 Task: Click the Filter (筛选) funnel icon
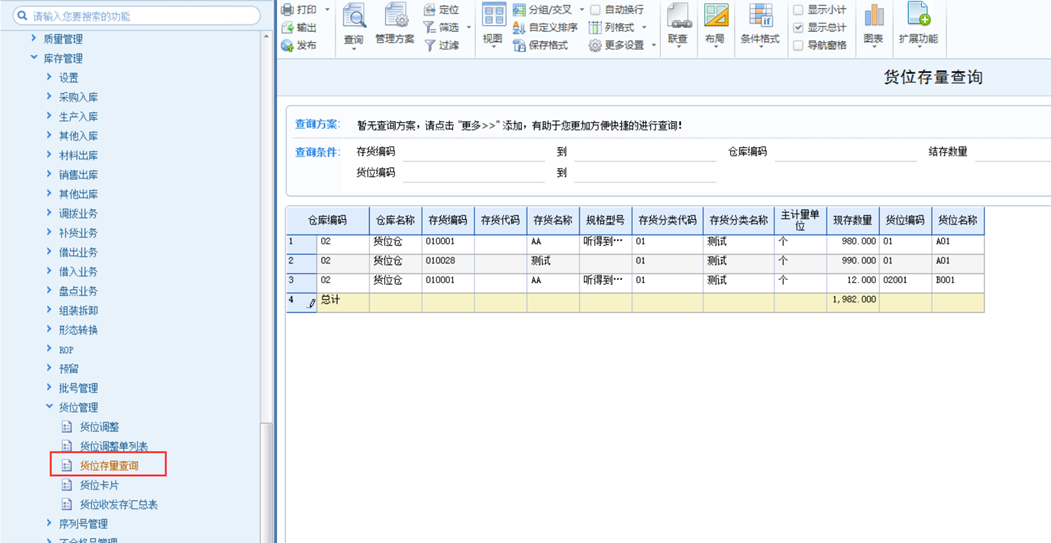coord(430,27)
